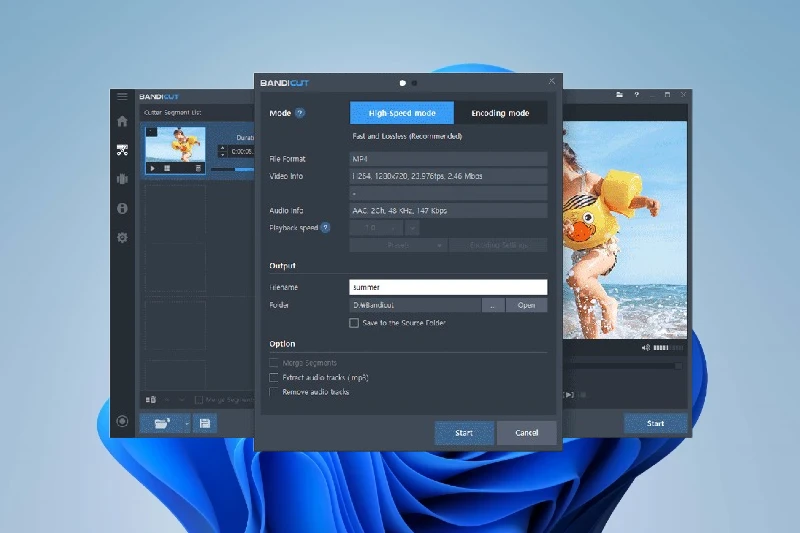Click the Cancel button
This screenshot has width=800, height=533.
pos(527,433)
